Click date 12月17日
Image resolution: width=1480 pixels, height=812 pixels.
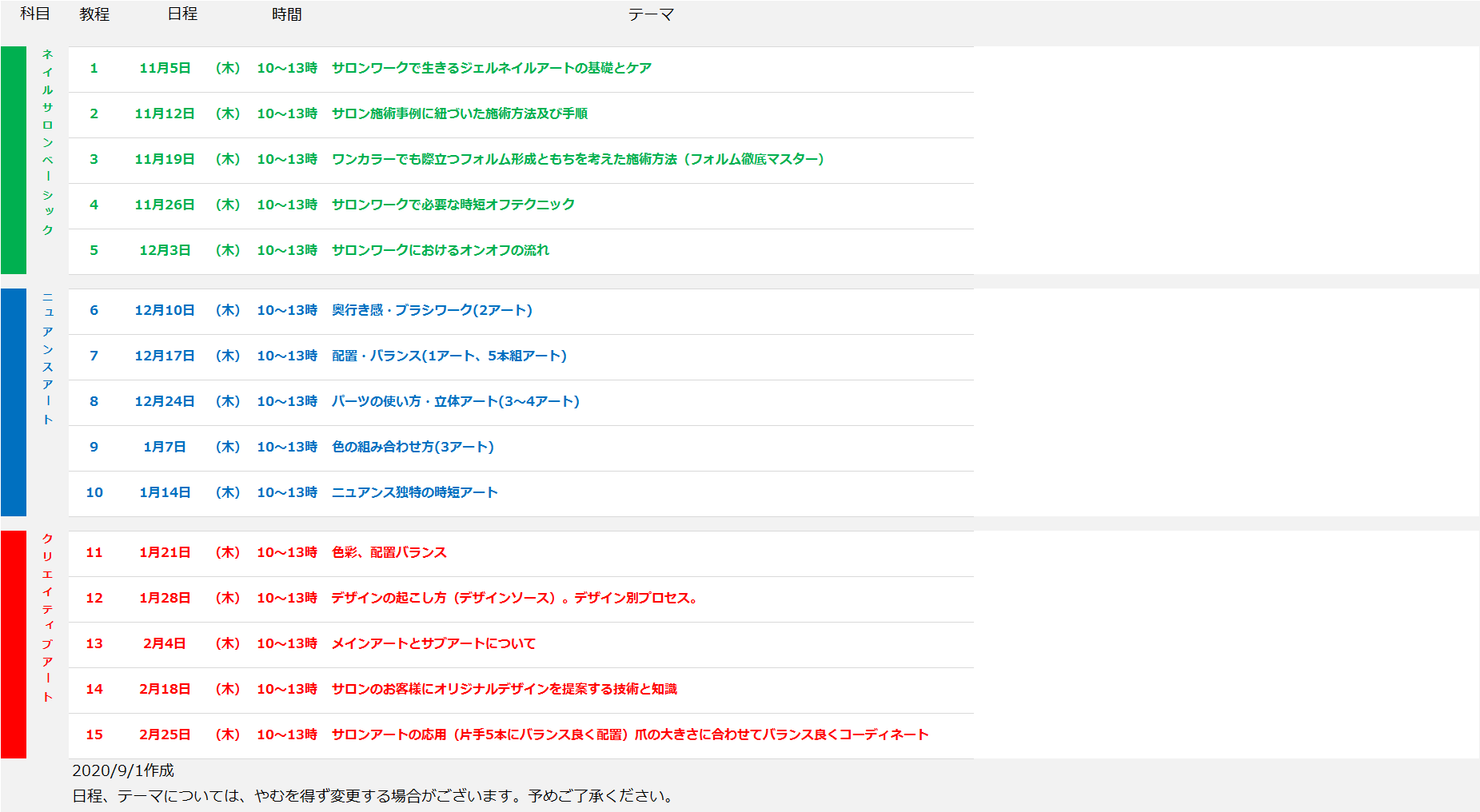[x=165, y=356]
